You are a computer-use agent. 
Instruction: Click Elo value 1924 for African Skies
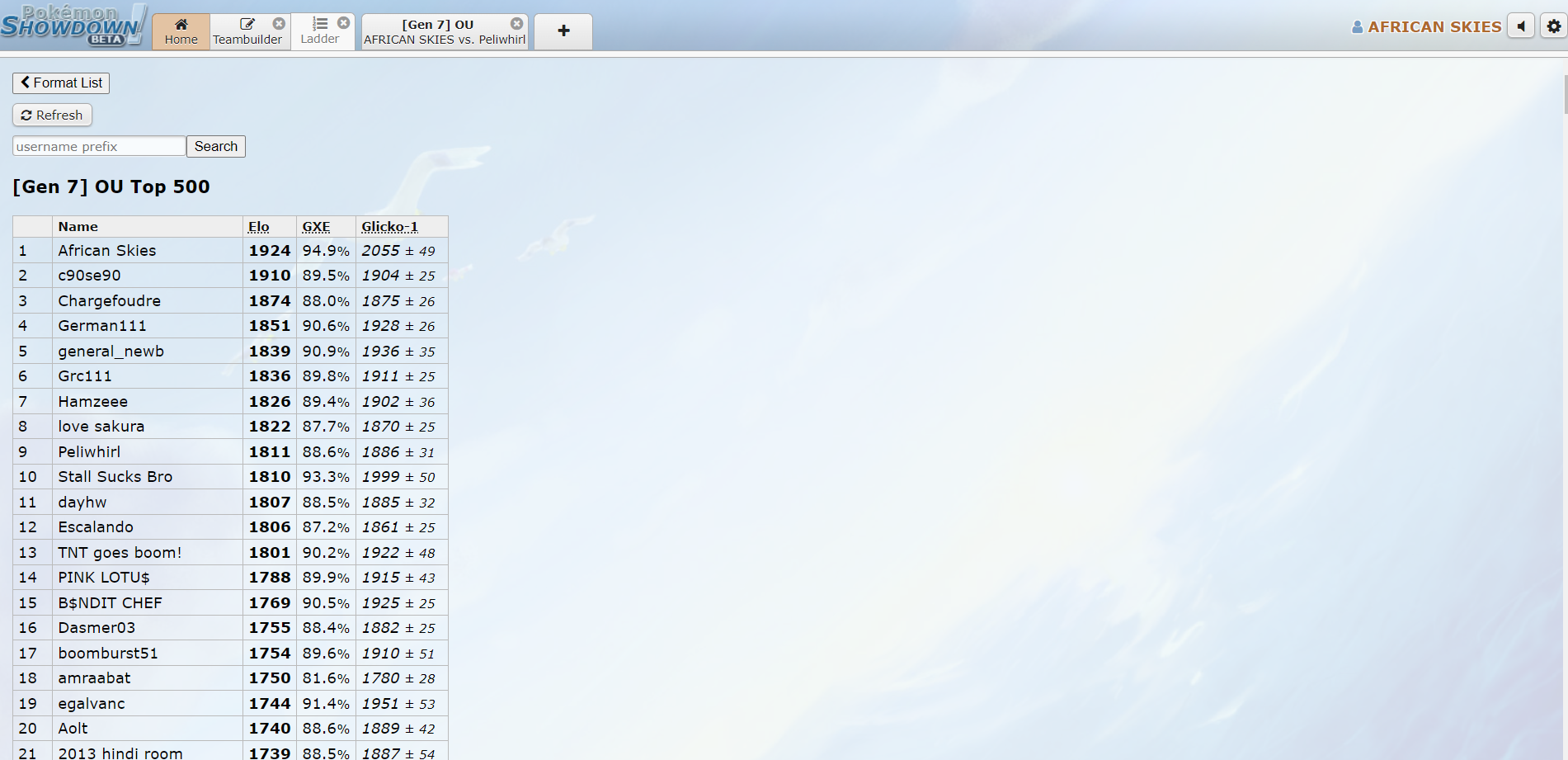coord(270,251)
